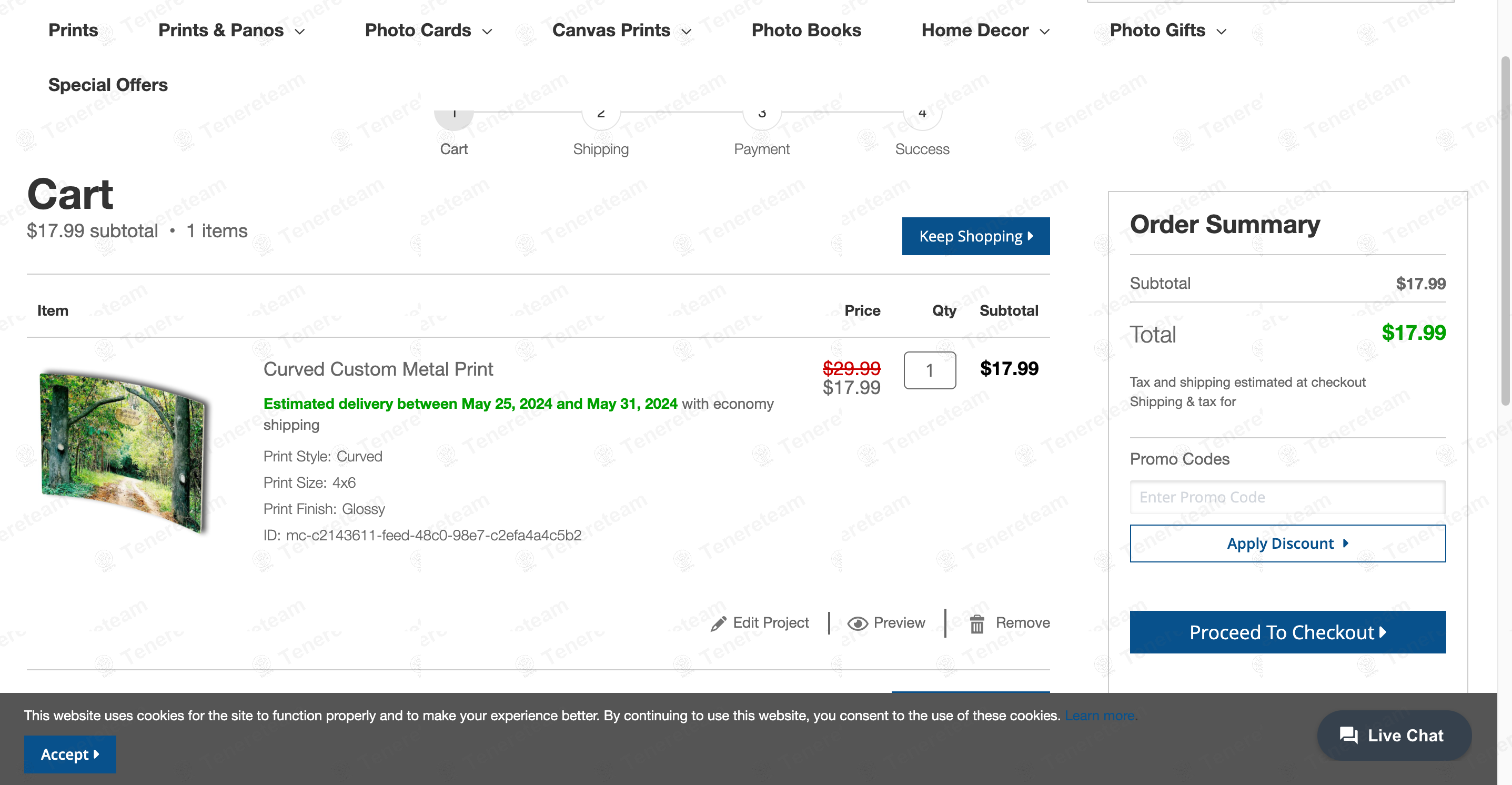Click Proceed To Checkout
The image size is (1512, 785).
pos(1287,632)
